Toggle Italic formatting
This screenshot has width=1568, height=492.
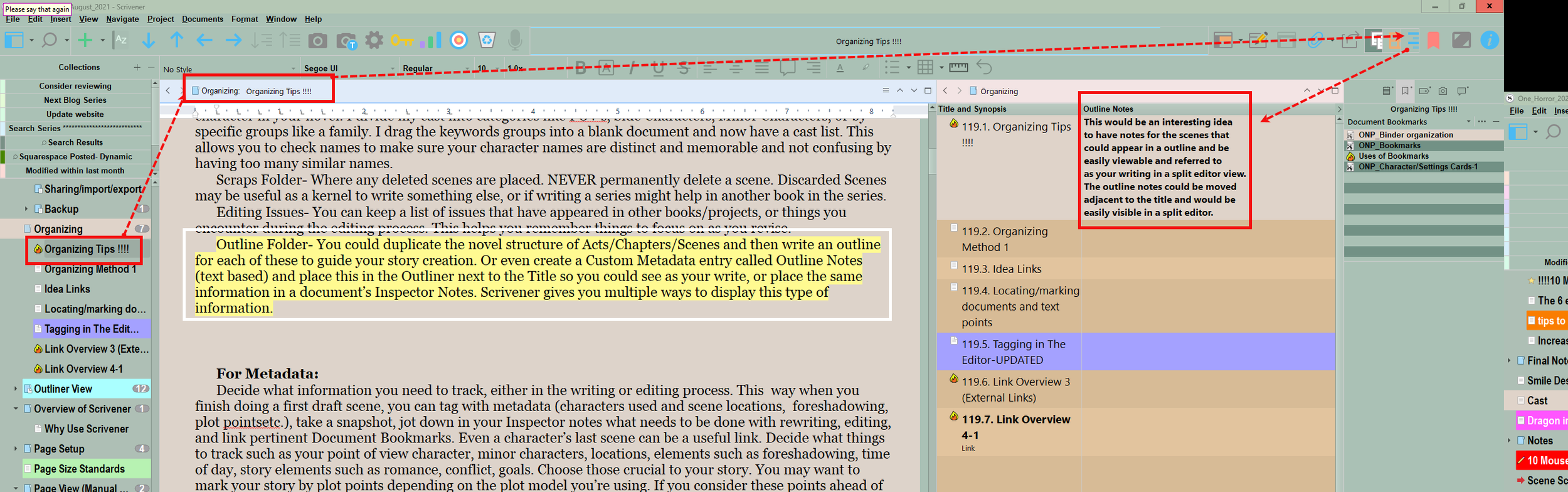(632, 68)
